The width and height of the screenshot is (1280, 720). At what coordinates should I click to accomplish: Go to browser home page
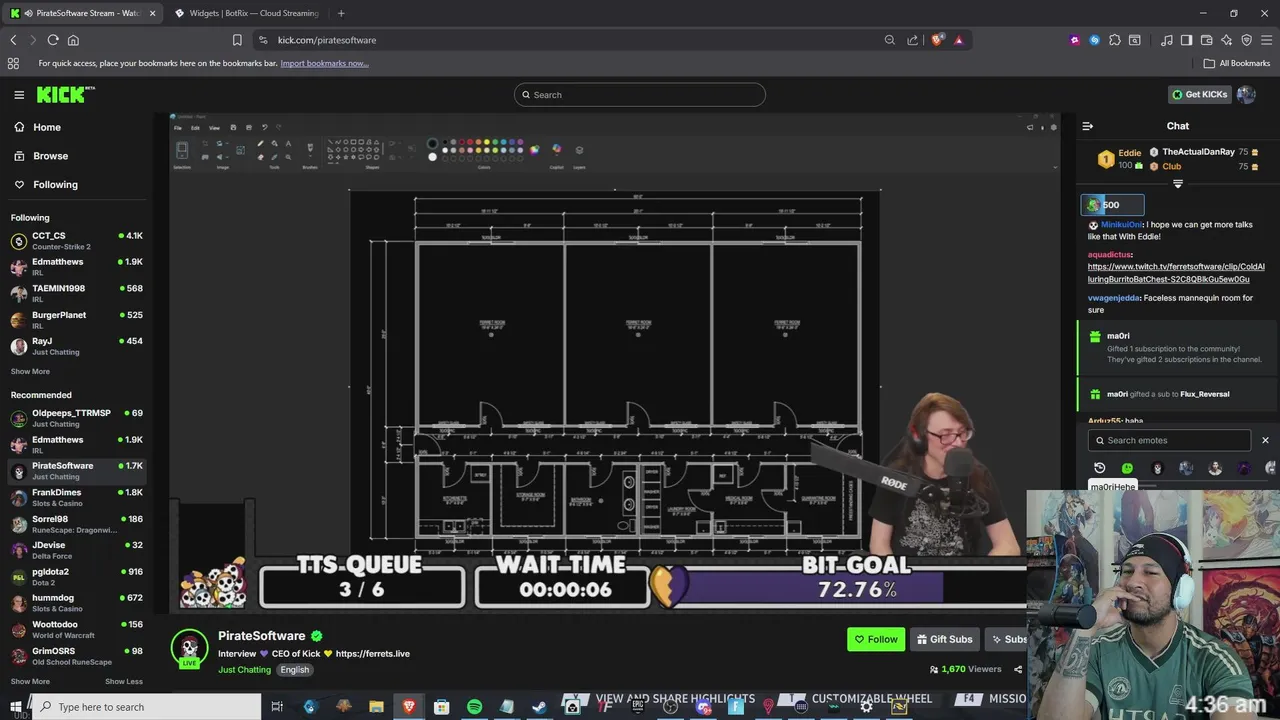[73, 40]
